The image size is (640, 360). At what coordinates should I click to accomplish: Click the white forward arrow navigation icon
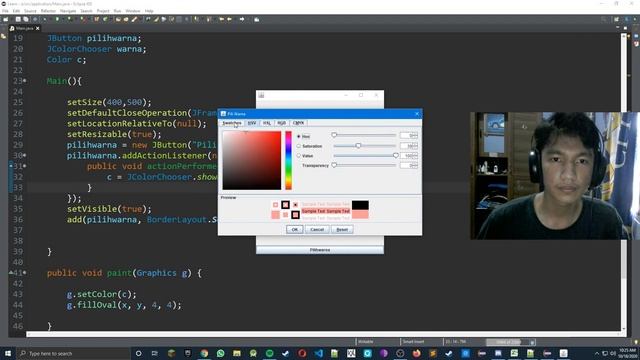(242, 19)
